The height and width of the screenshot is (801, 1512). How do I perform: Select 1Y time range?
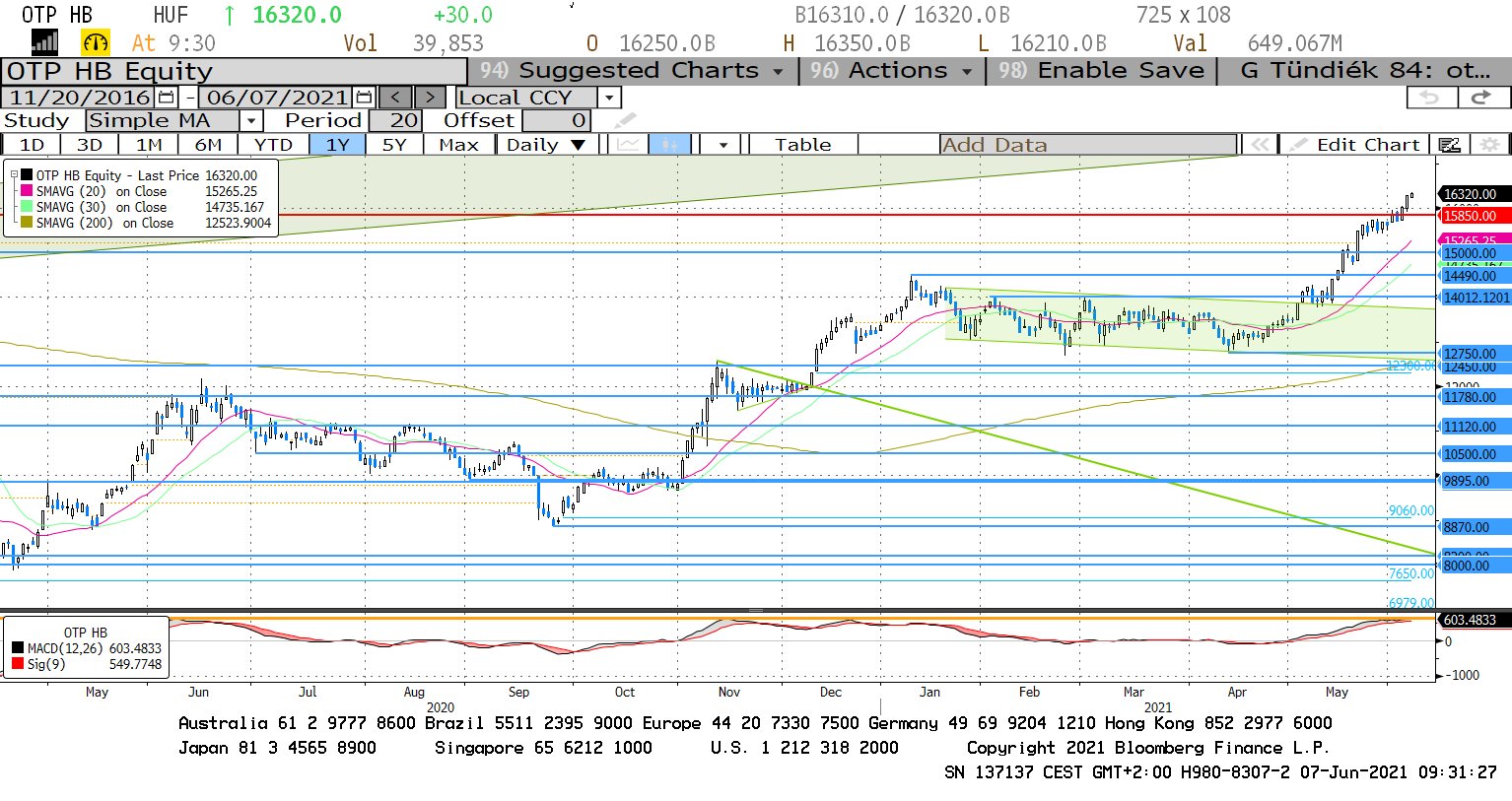[337, 145]
